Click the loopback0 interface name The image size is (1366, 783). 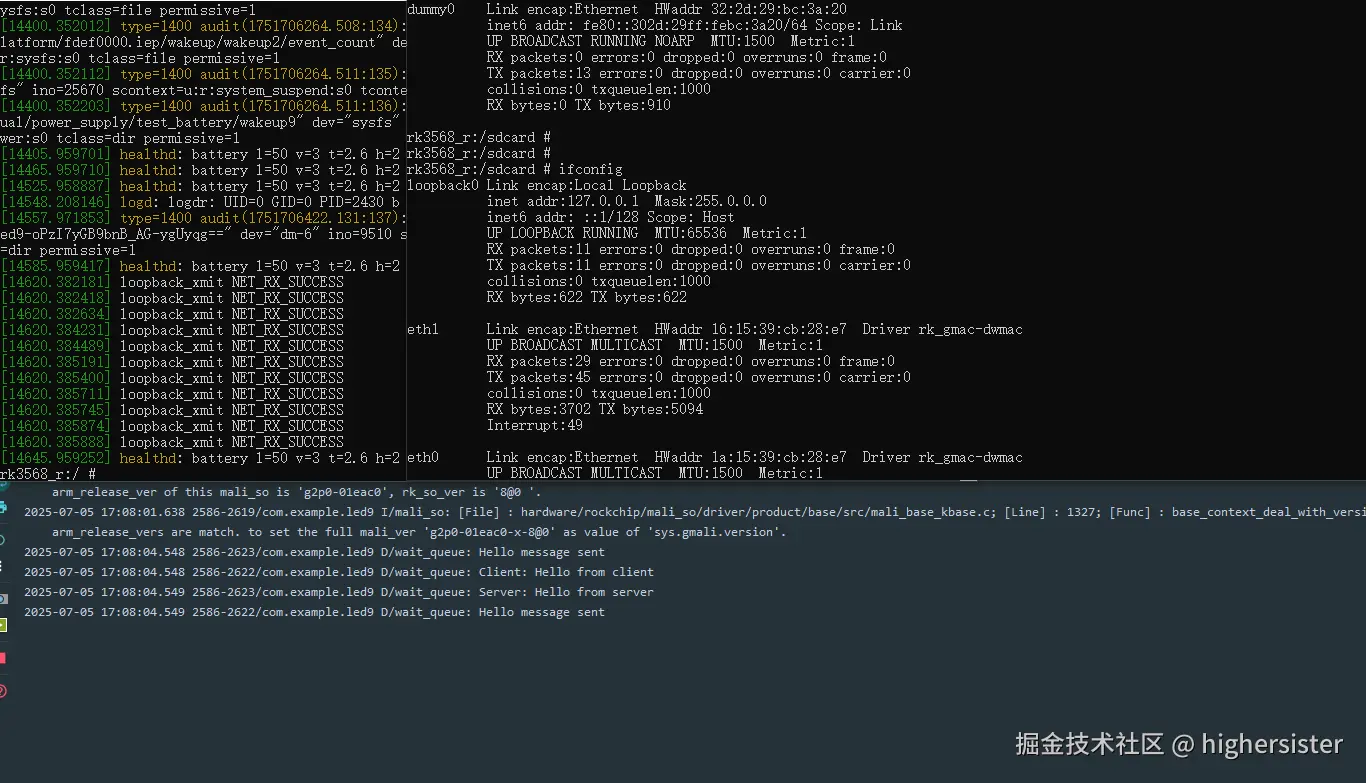(443, 185)
